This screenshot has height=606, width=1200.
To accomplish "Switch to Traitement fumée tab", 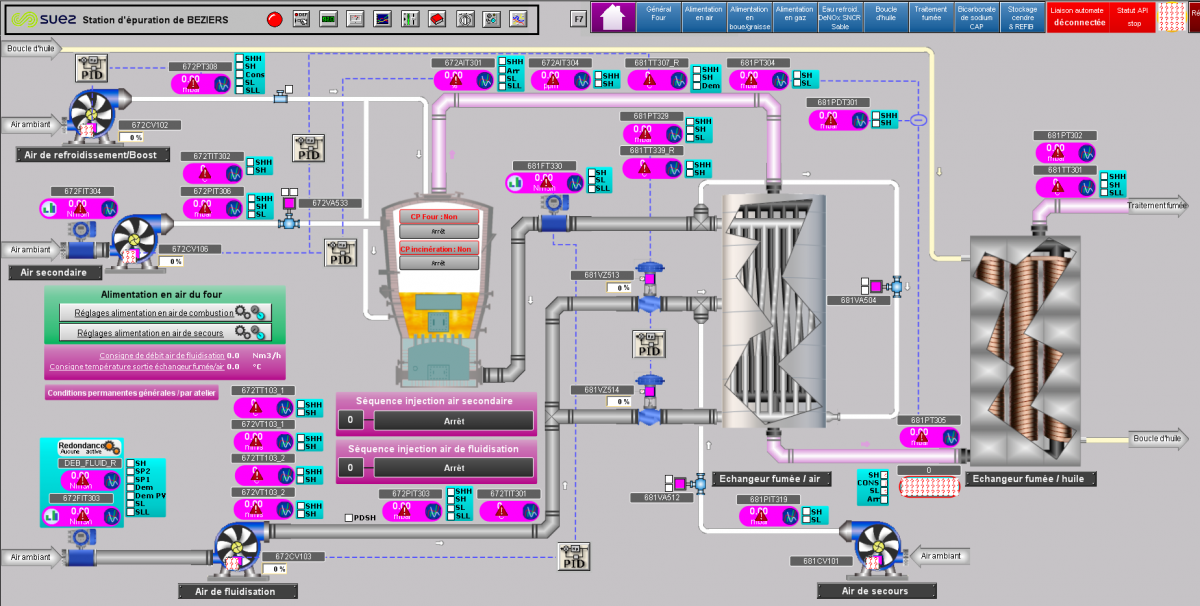I will [x=930, y=17].
